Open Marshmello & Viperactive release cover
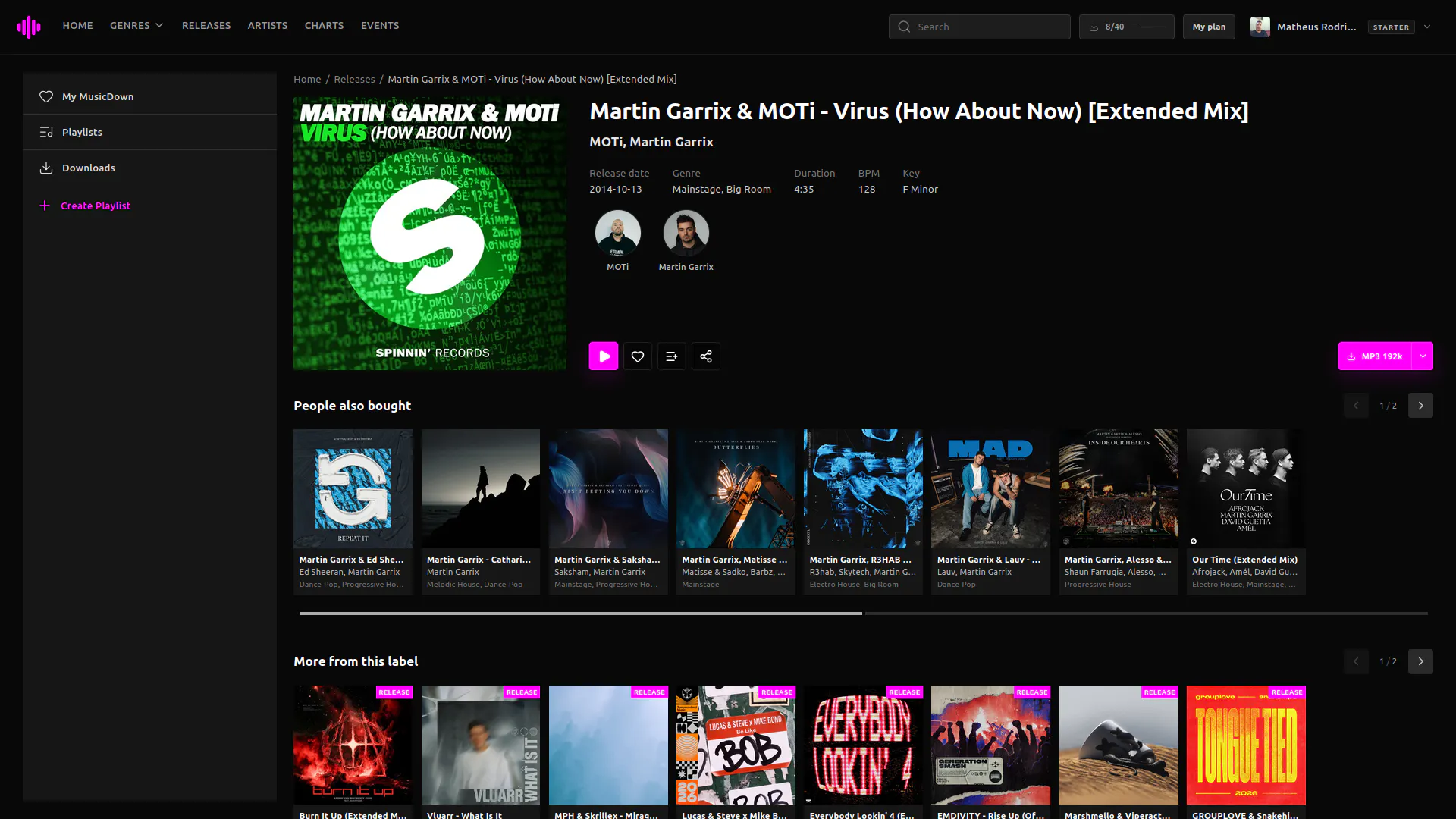The height and width of the screenshot is (819, 1456). tap(1119, 745)
